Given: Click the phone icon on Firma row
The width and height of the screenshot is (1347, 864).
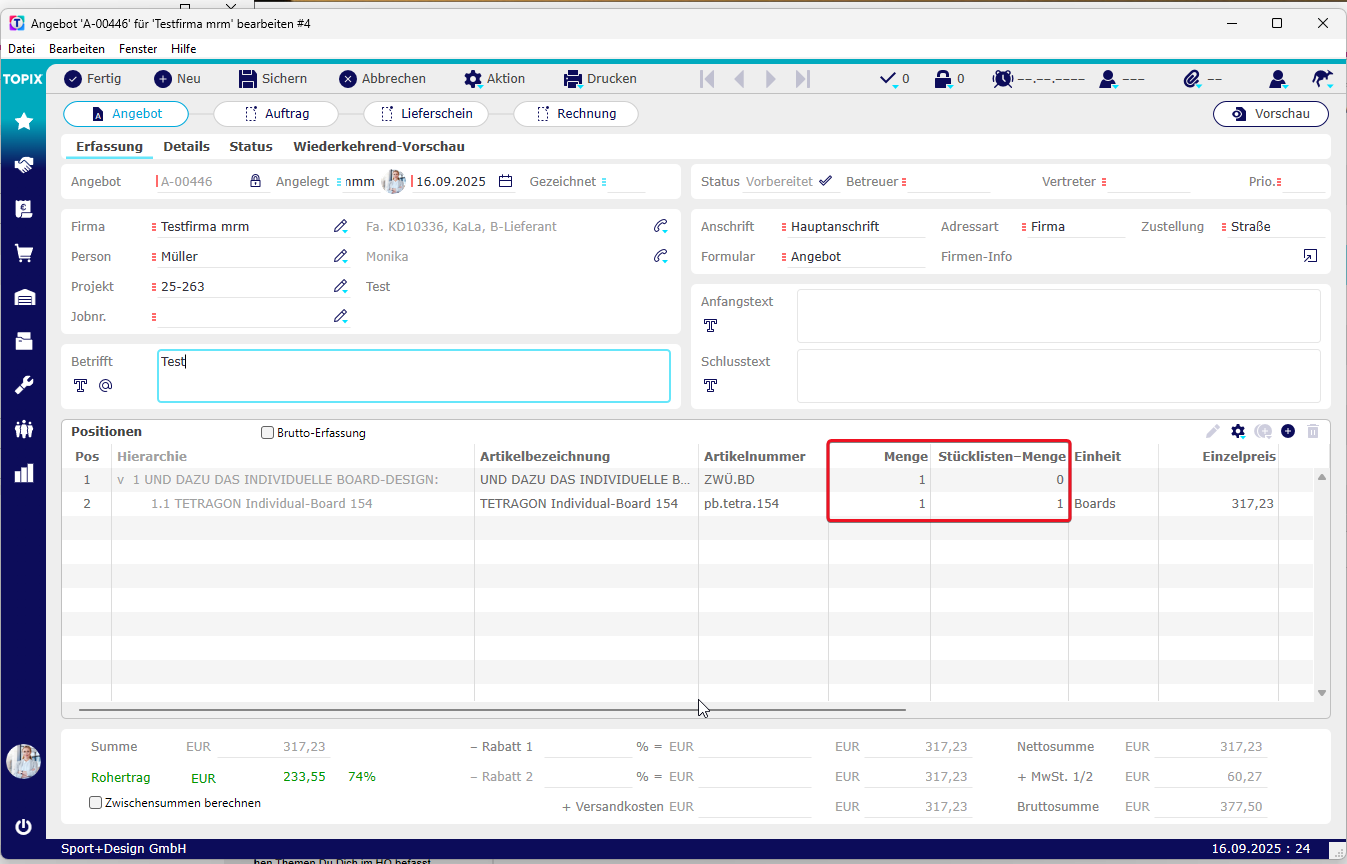Looking at the screenshot, I should coord(661,226).
